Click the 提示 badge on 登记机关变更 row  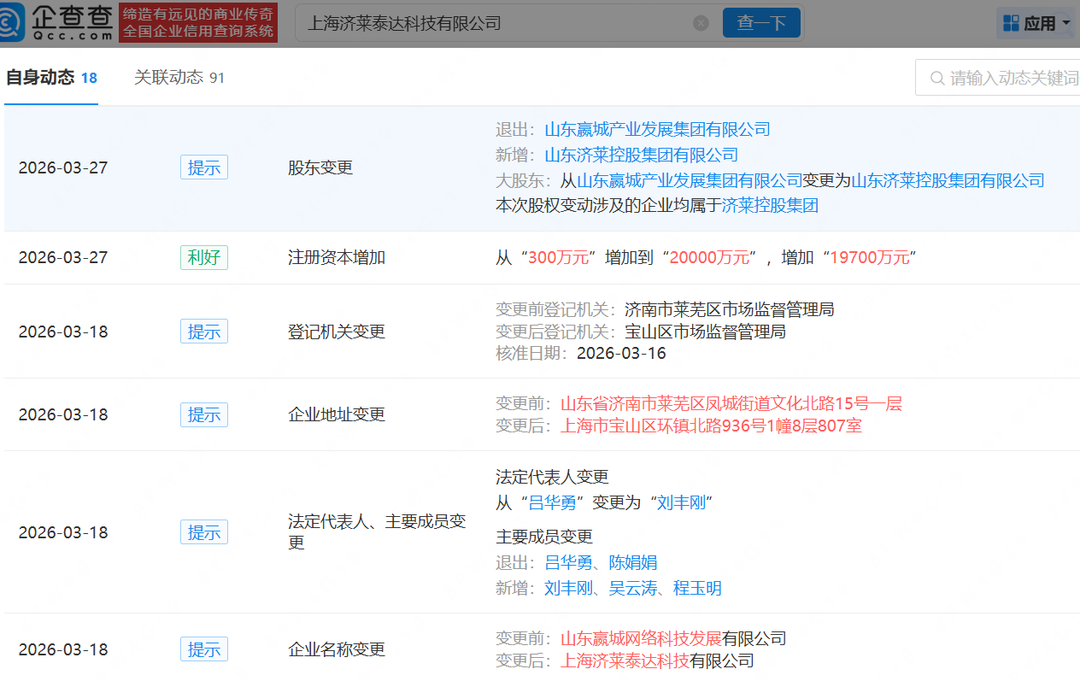tap(203, 330)
